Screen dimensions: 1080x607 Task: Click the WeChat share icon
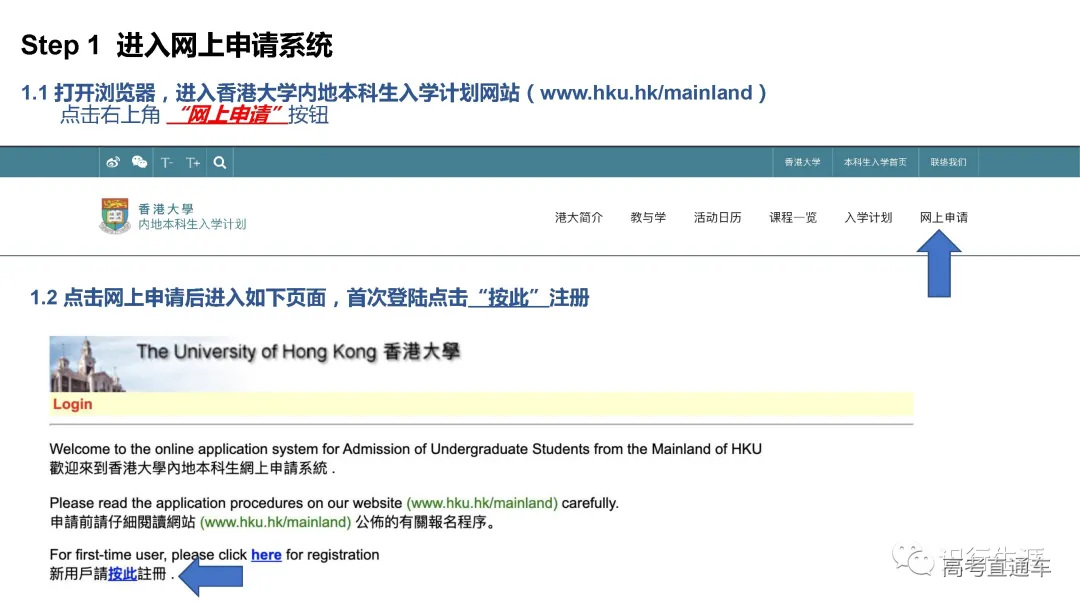[x=139, y=161]
